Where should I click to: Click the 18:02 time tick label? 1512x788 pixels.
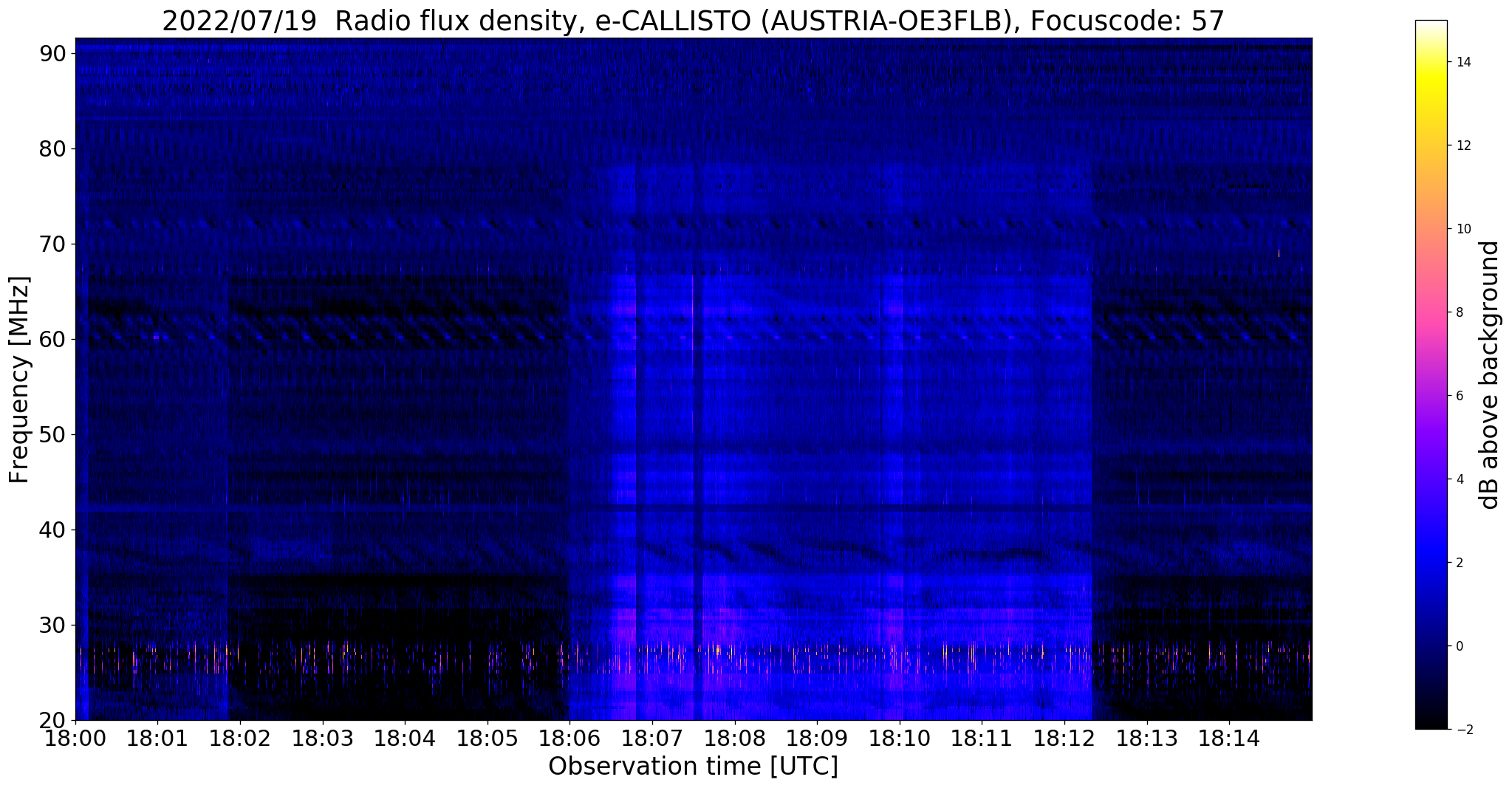[x=240, y=738]
